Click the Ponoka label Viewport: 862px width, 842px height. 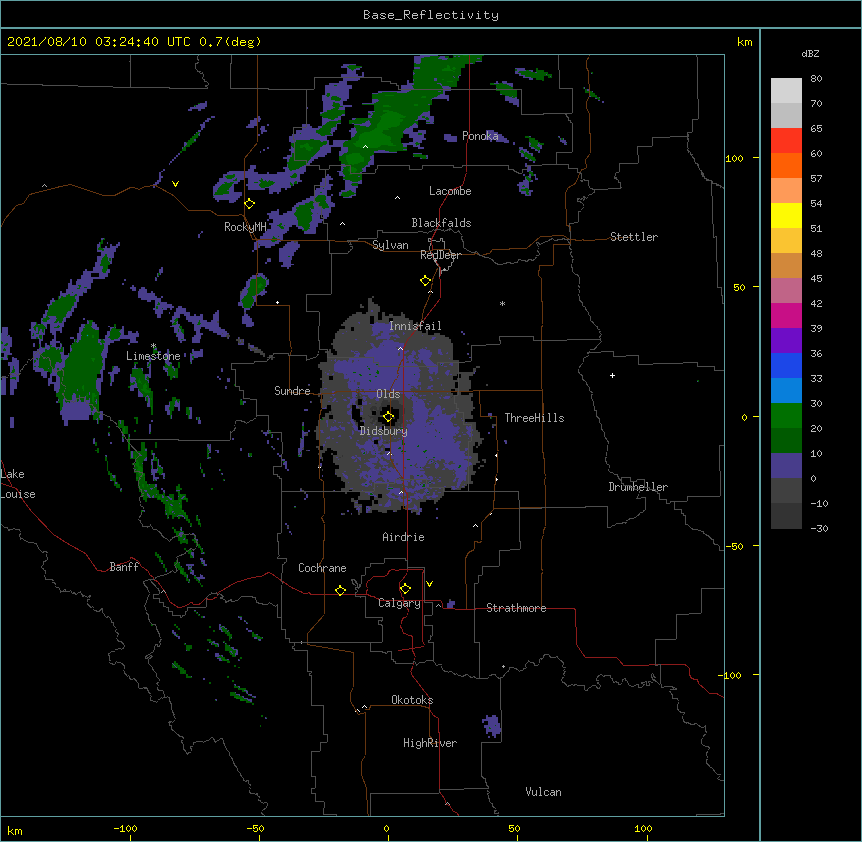[480, 136]
